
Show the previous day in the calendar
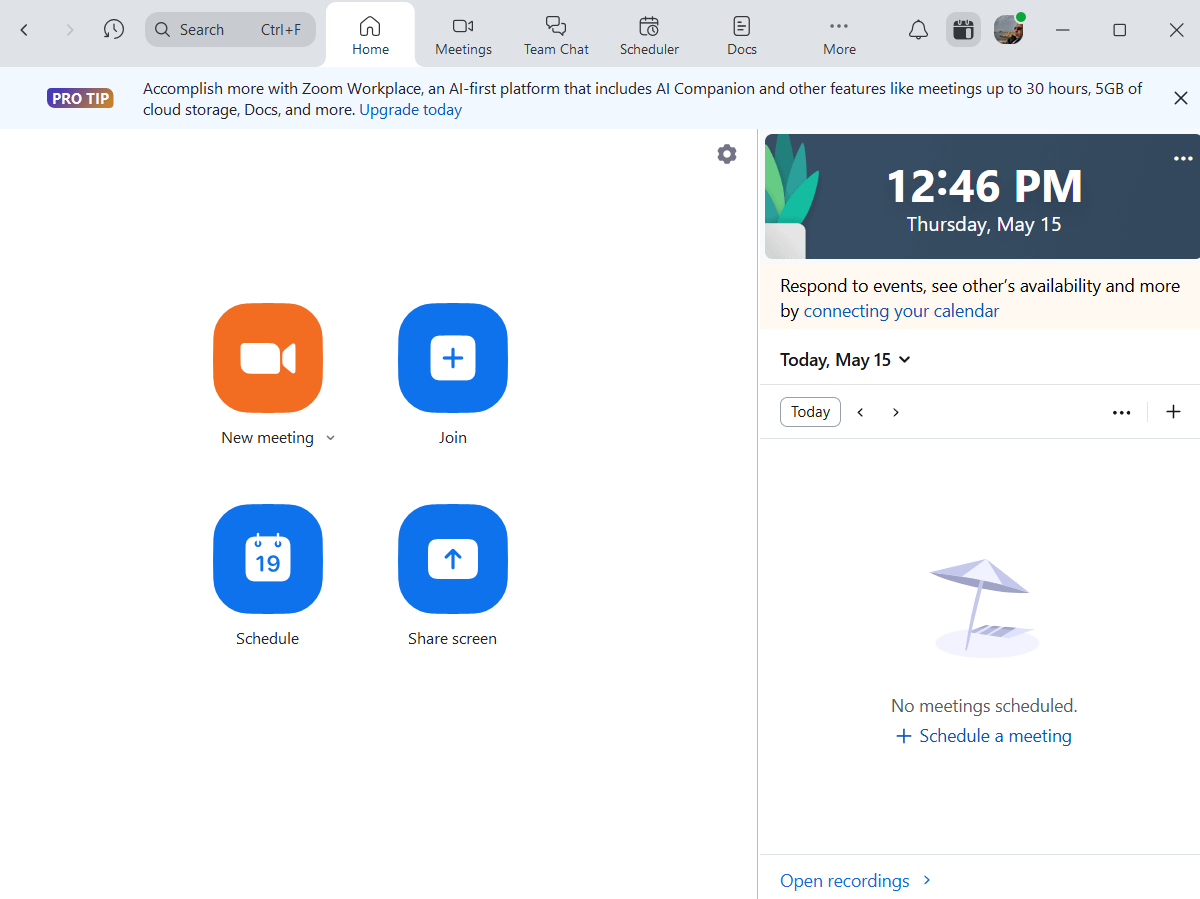[x=860, y=412]
